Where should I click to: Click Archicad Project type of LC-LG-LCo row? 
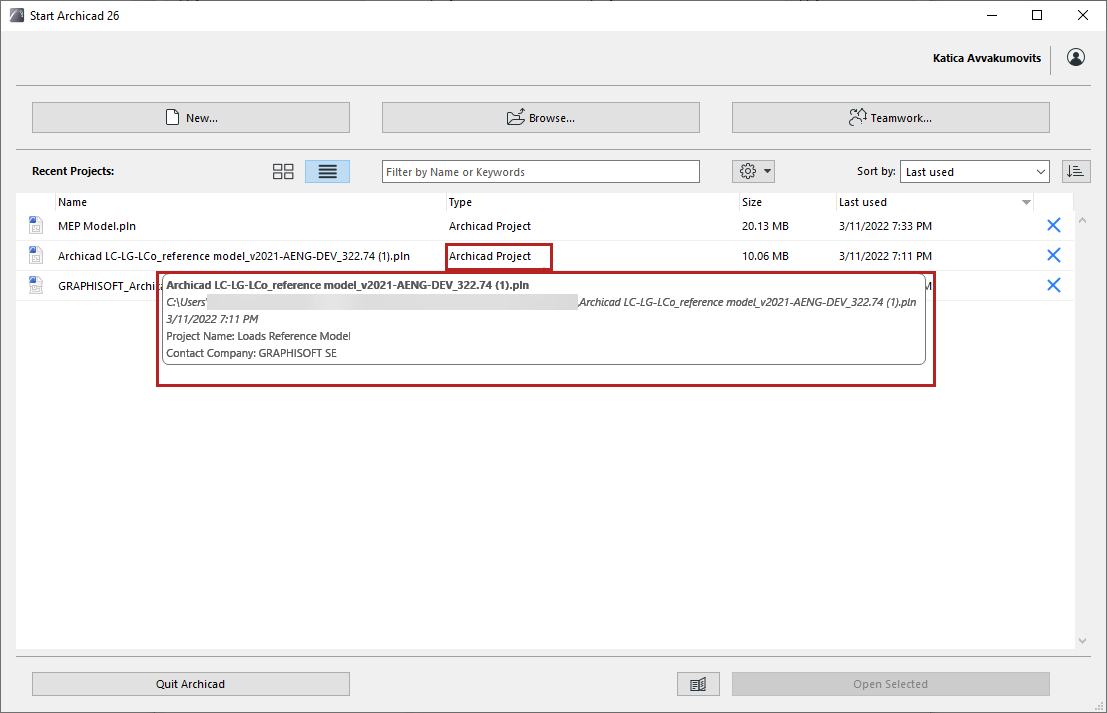tap(490, 256)
